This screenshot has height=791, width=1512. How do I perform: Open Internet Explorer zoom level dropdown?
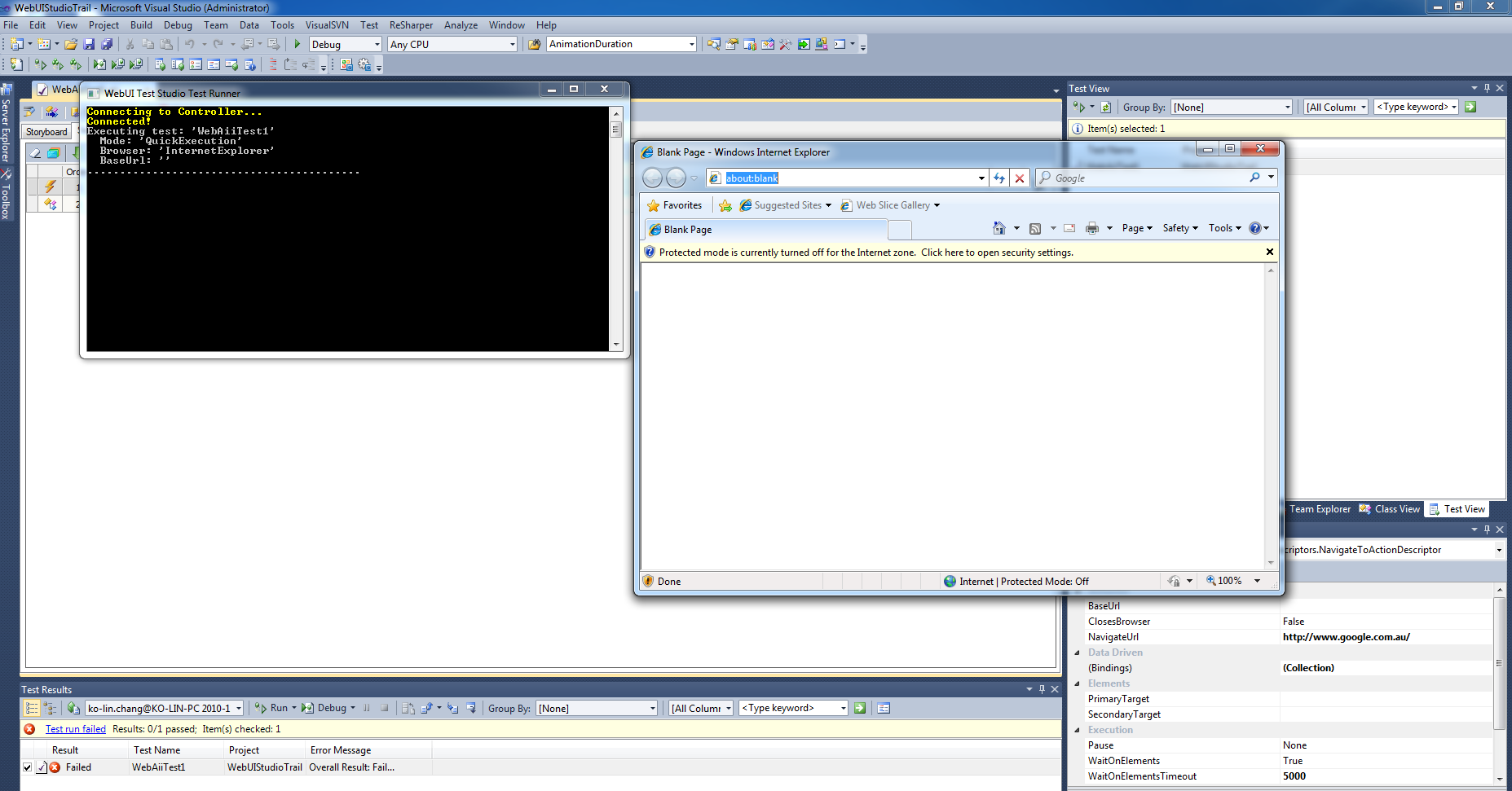[1257, 581]
